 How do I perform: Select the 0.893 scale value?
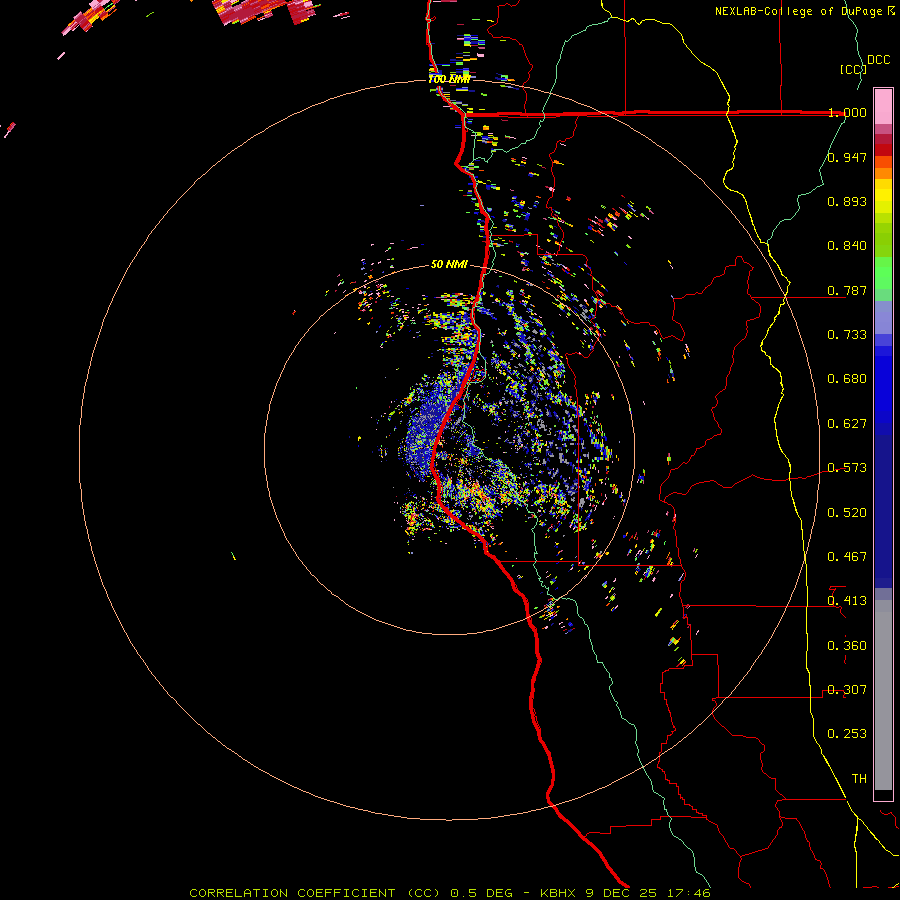coord(847,201)
